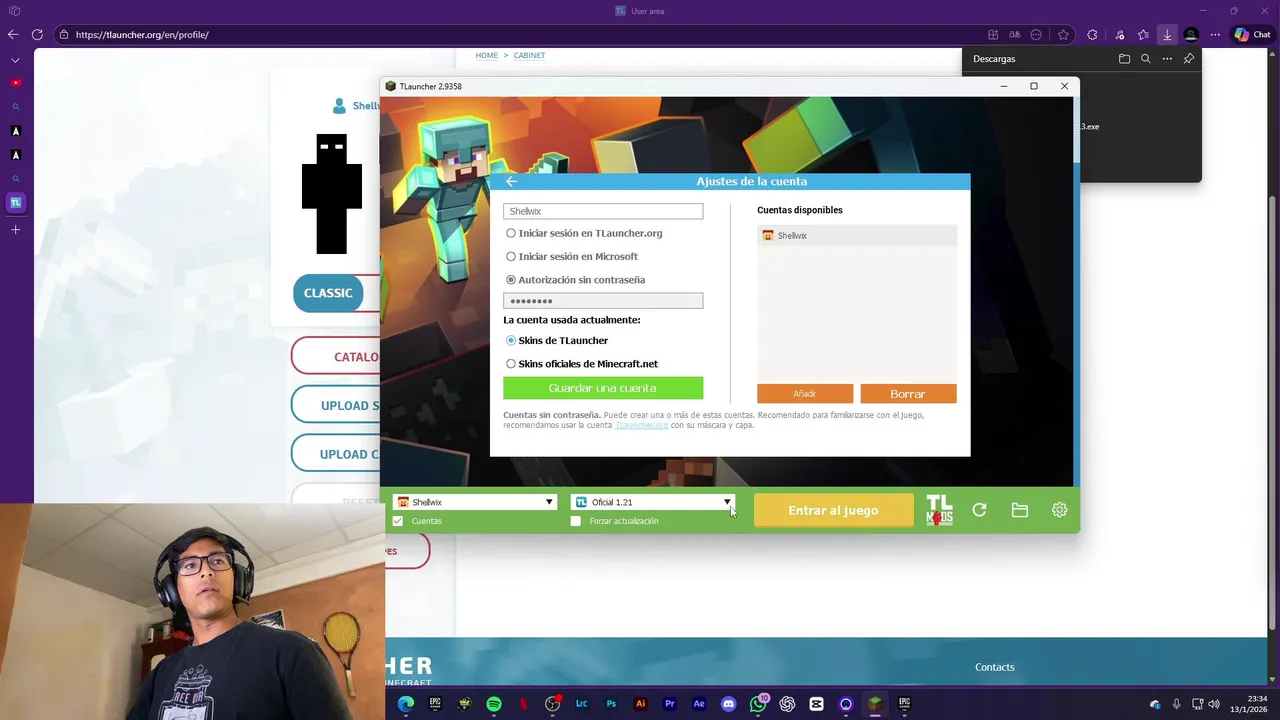Screen dimensions: 1280x720
Task: Click the volume icon in system tray
Action: point(1214,704)
